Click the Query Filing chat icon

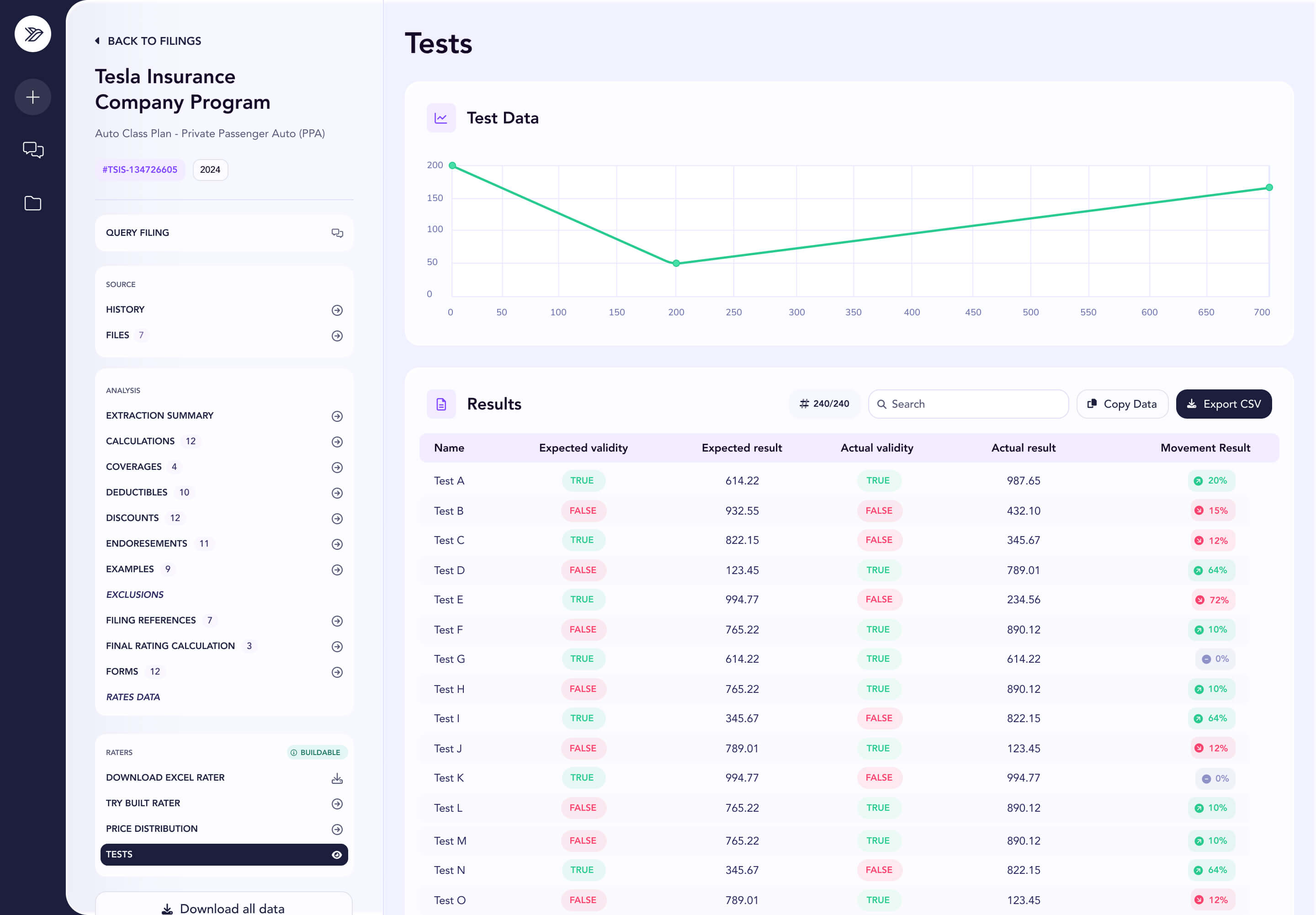pos(337,233)
